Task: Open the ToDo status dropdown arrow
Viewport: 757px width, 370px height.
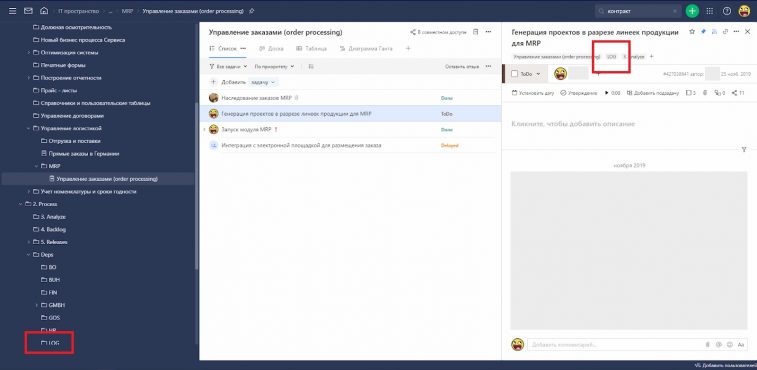Action: tap(539, 74)
